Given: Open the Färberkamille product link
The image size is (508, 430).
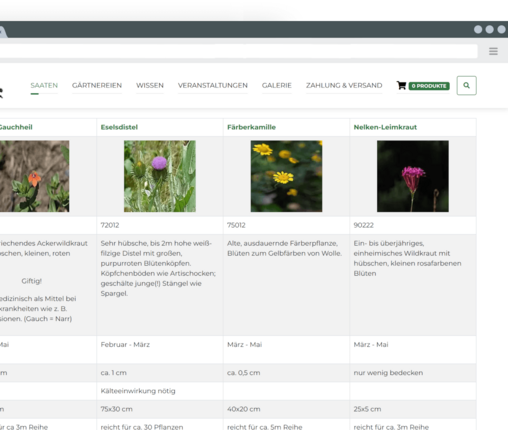Looking at the screenshot, I should tap(251, 127).
